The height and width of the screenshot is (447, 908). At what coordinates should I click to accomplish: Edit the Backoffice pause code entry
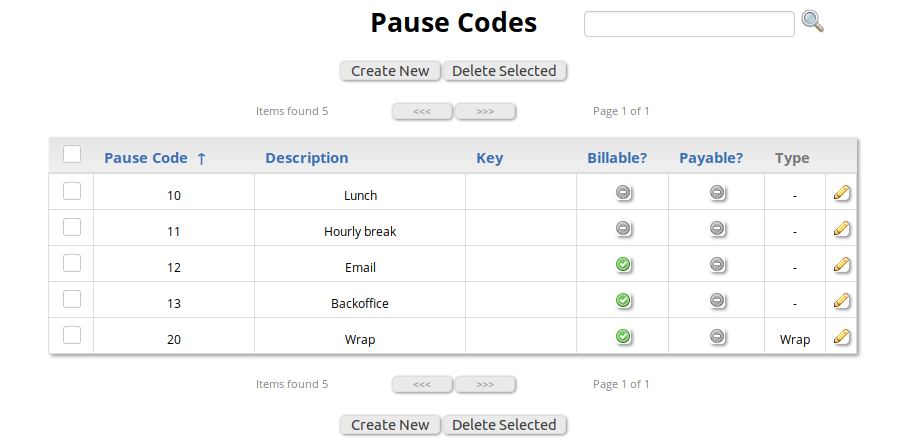pos(842,301)
